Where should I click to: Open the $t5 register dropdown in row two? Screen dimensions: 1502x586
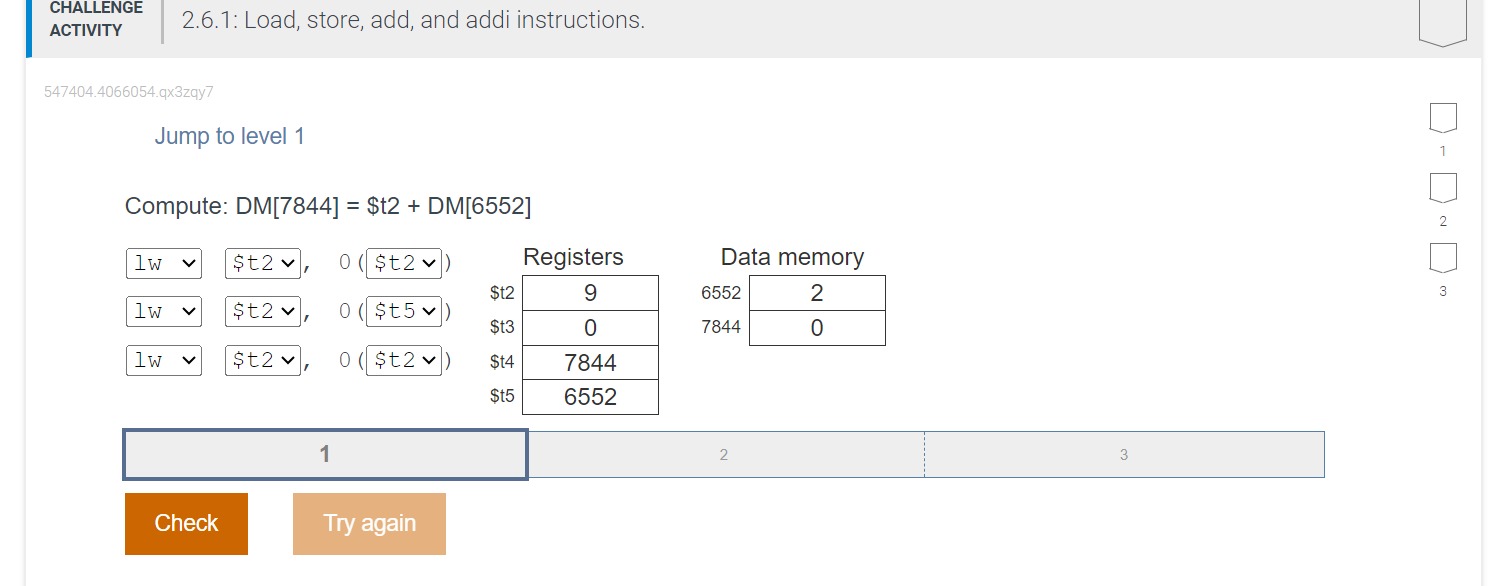[404, 311]
